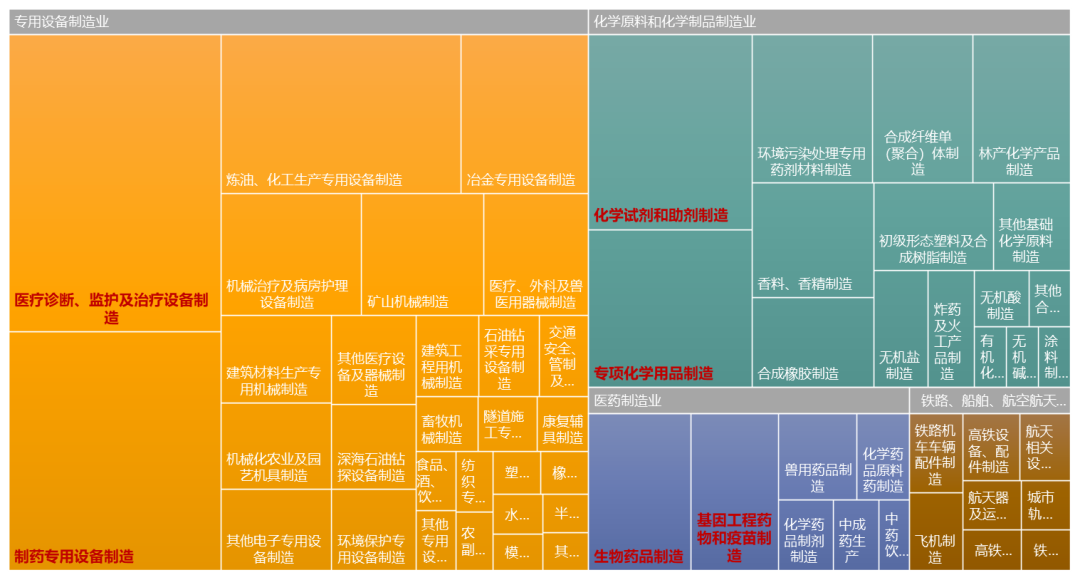This screenshot has height=580, width=1080.
Task: Select the 铁路机车车辆配件制造 tile
Action: pos(936,453)
